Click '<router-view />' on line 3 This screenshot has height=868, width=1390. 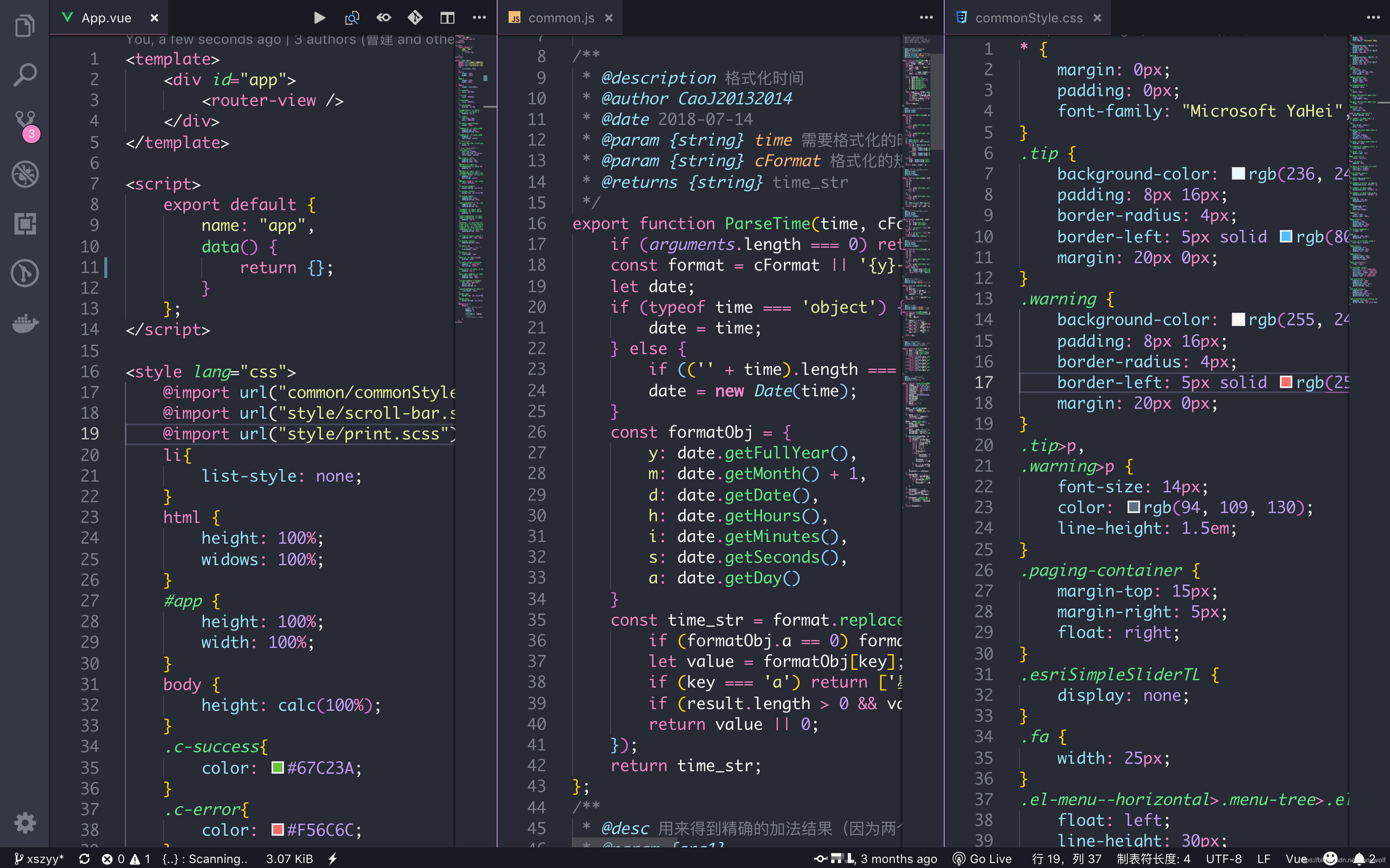(x=273, y=101)
